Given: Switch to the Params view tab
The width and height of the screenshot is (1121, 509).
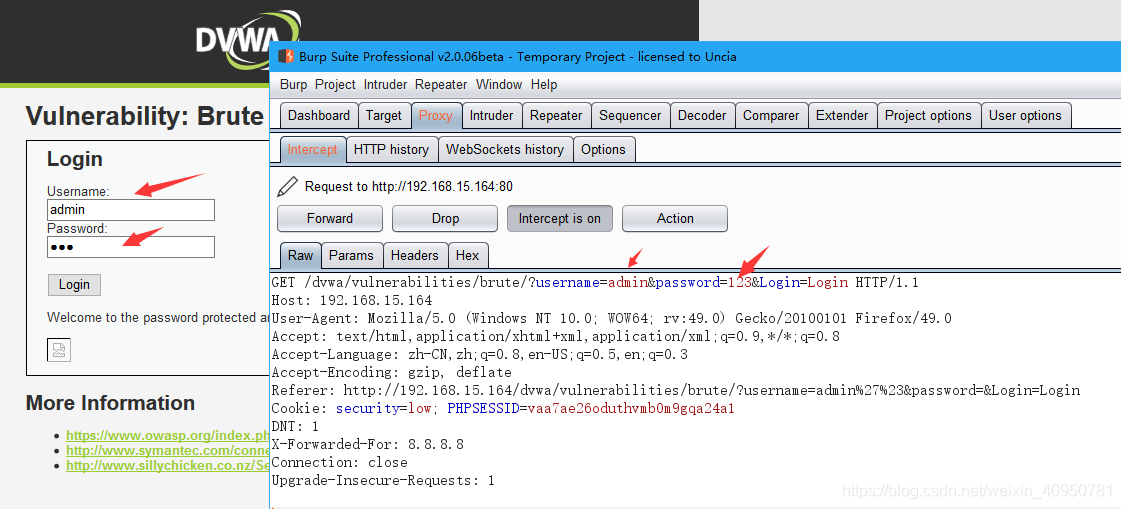Looking at the screenshot, I should pyautogui.click(x=351, y=255).
